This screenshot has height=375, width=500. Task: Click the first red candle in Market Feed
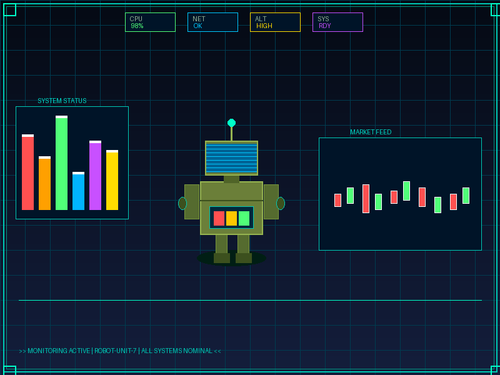[x=338, y=200]
